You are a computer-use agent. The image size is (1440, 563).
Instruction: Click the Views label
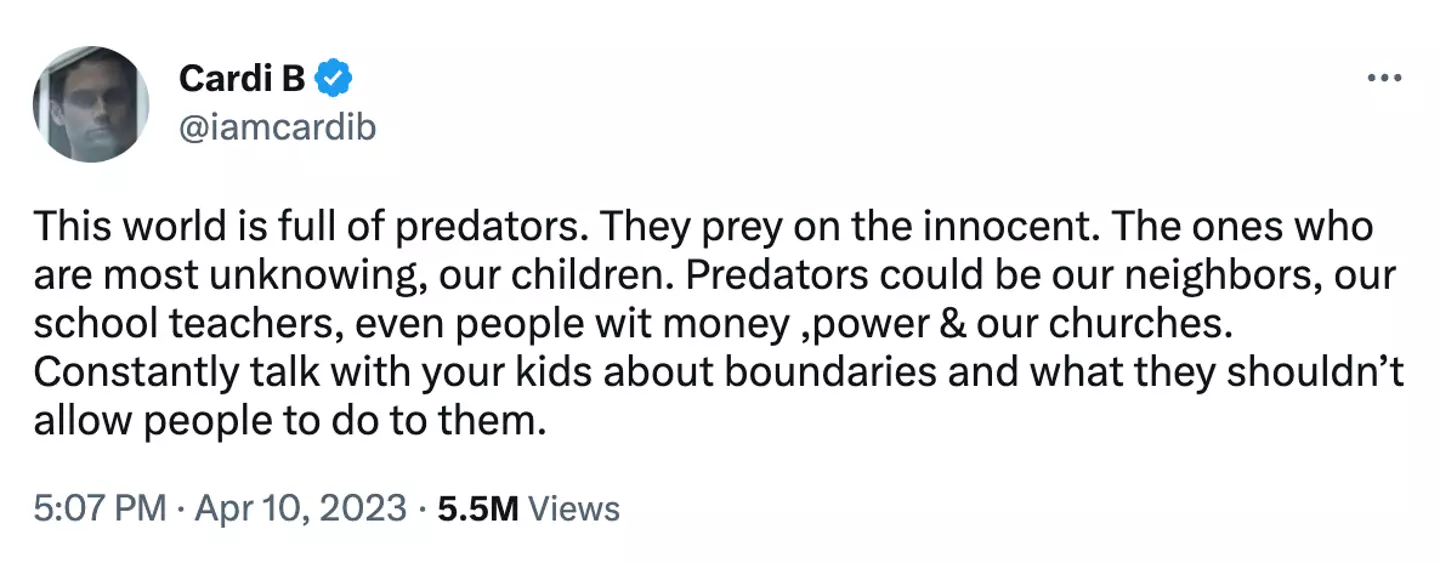[573, 508]
